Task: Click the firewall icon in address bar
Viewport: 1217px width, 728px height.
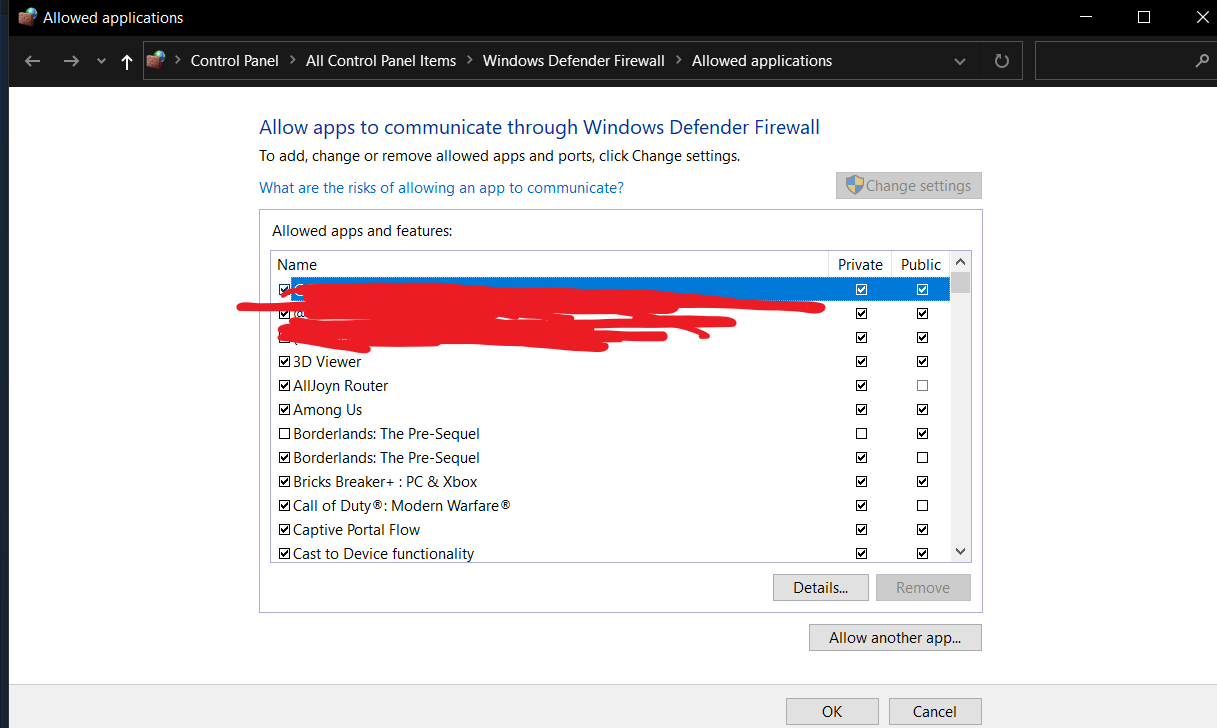Action: [x=156, y=61]
